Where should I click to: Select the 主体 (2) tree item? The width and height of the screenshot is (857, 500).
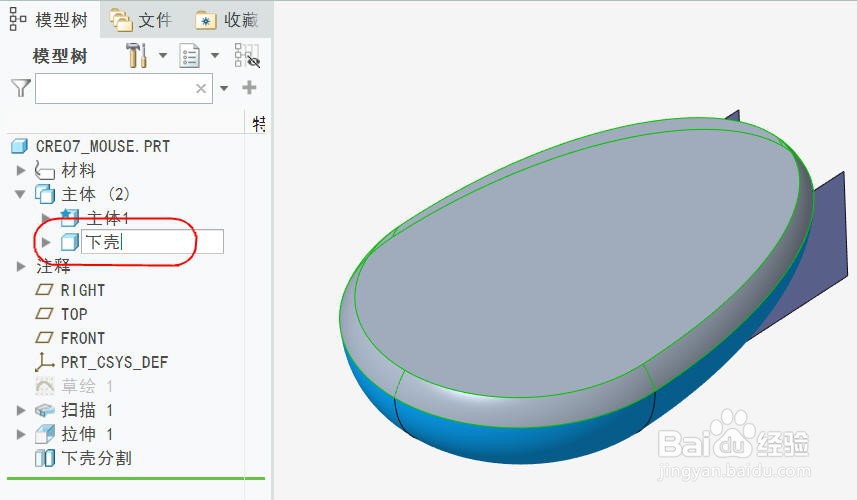click(95, 194)
